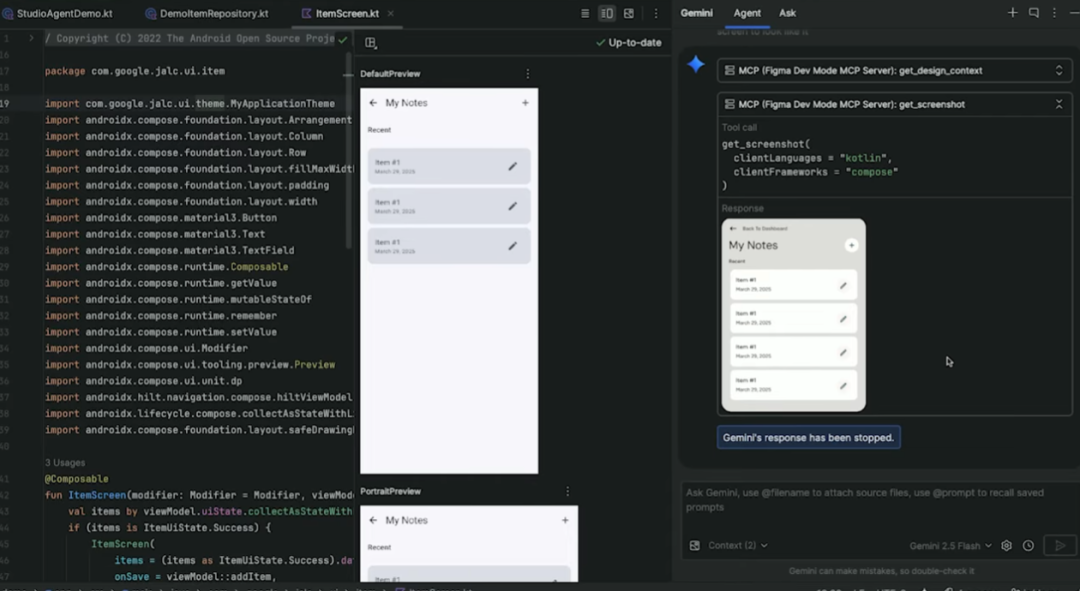The width and height of the screenshot is (1080, 591).
Task: Click the prompt history clock icon
Action: (x=1029, y=545)
